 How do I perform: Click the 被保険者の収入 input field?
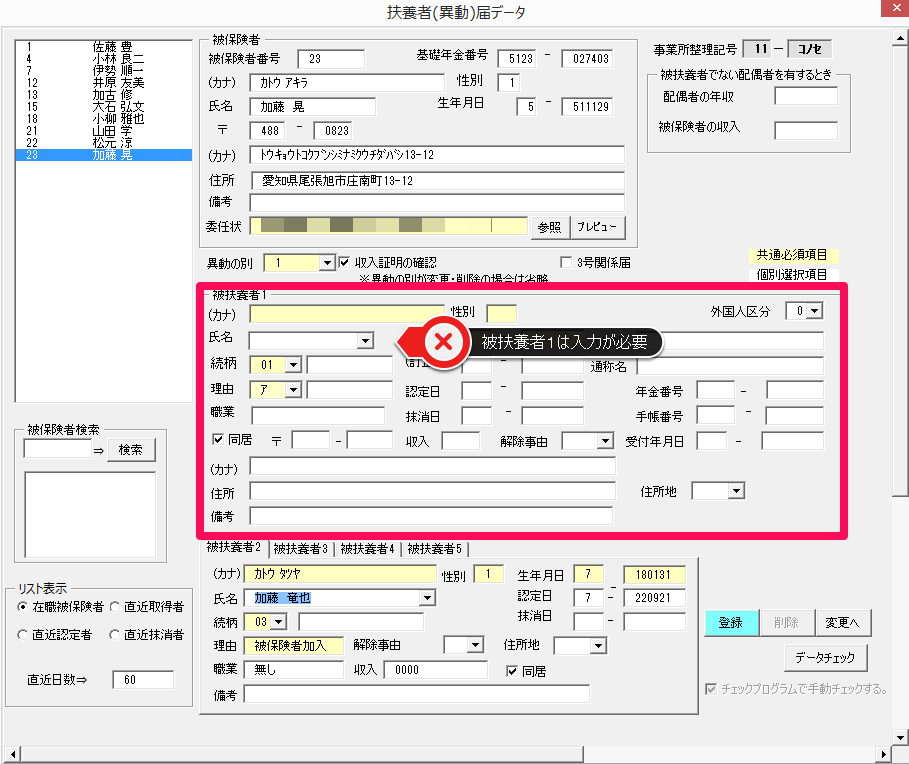(806, 130)
